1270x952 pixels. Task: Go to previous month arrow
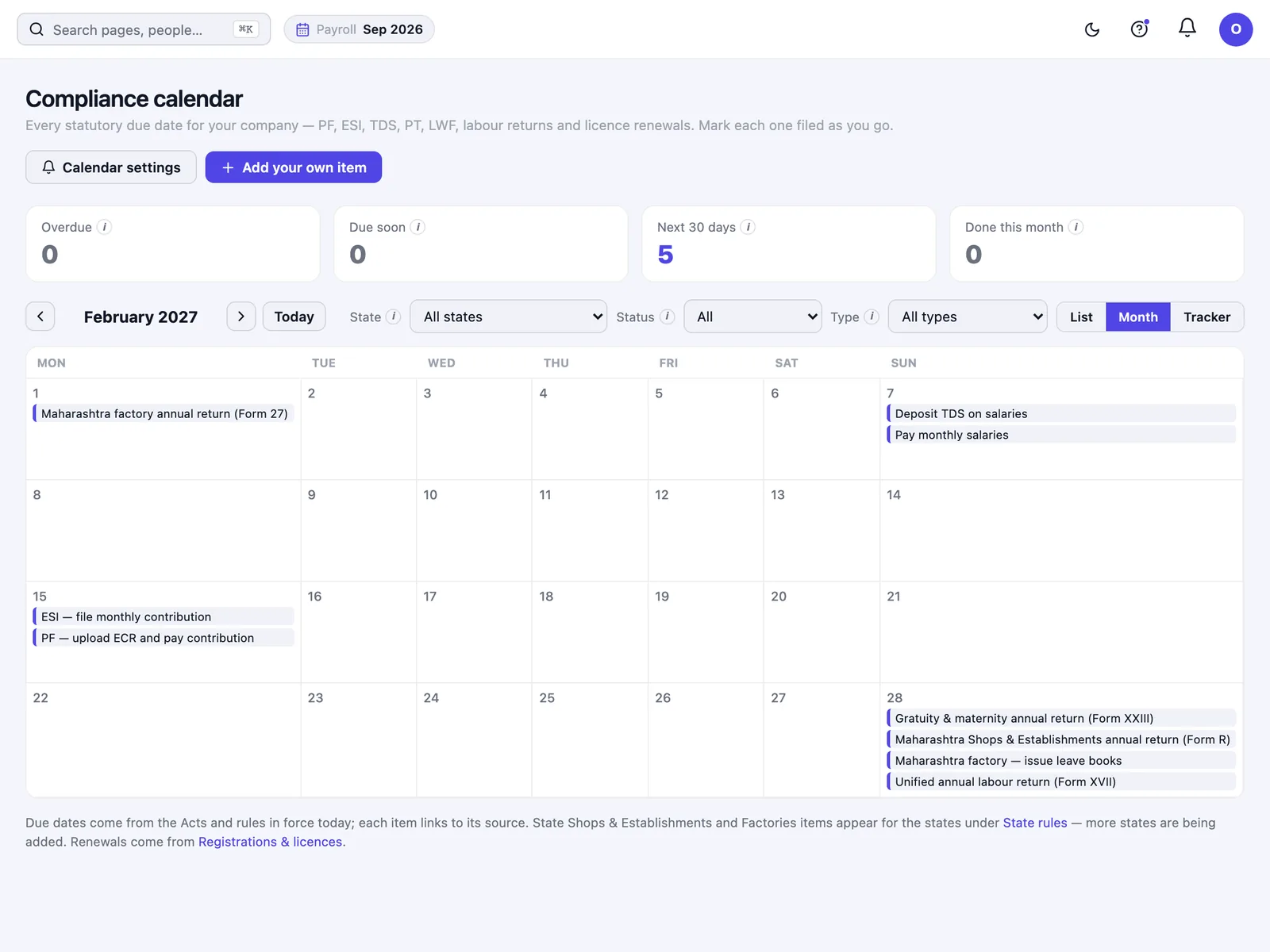point(40,317)
